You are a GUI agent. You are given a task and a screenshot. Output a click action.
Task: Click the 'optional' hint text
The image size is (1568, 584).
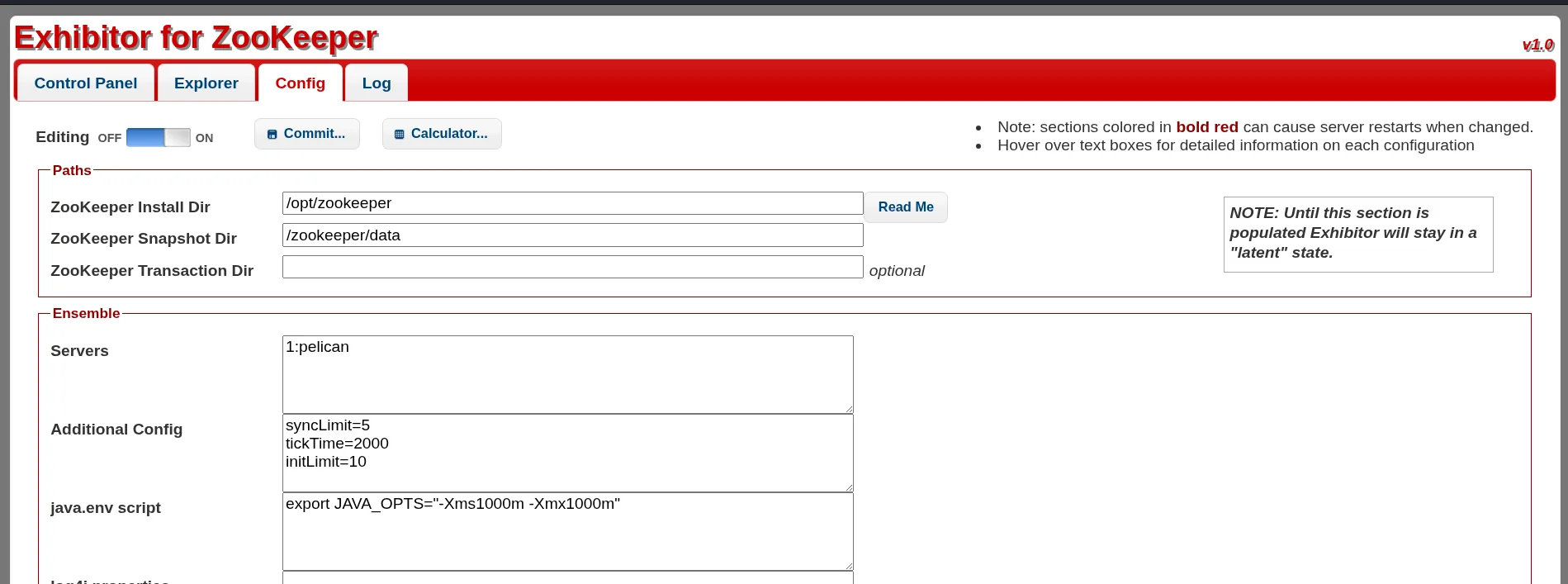tap(897, 271)
